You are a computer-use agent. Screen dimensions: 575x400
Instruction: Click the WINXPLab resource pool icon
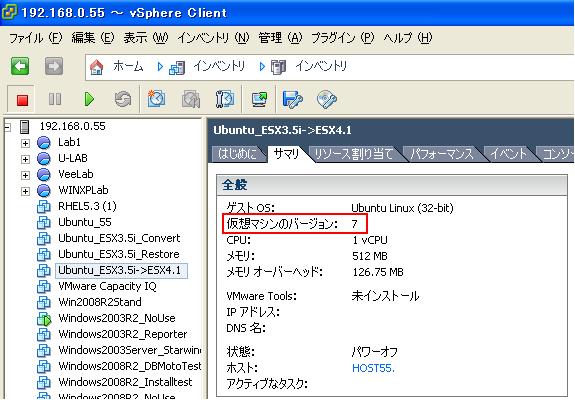[x=44, y=191]
